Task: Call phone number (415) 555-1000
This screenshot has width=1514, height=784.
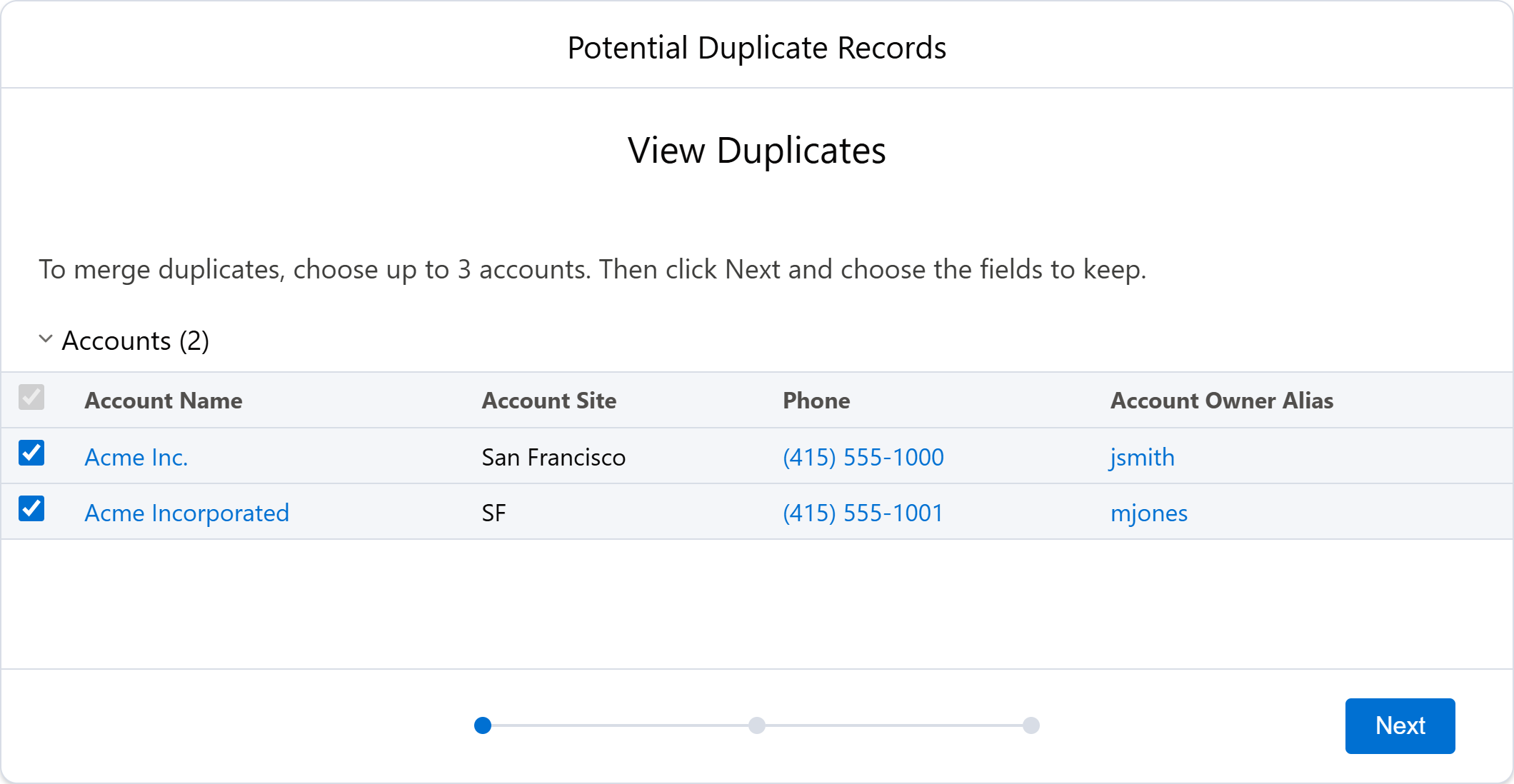Action: [x=863, y=457]
